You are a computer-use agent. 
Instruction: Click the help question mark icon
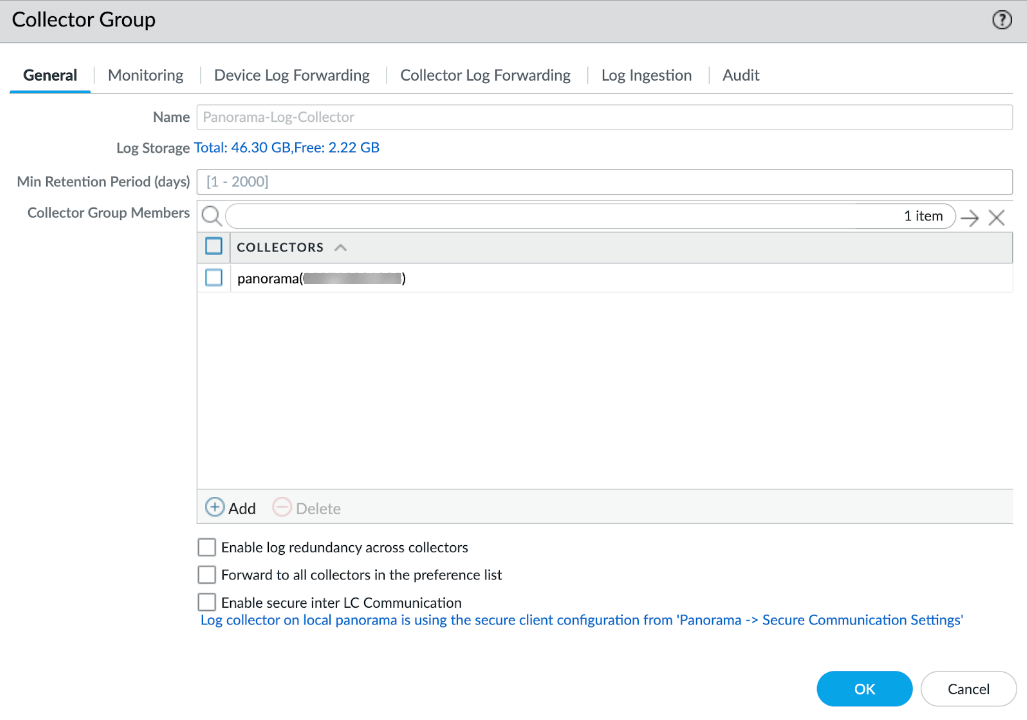(1002, 20)
